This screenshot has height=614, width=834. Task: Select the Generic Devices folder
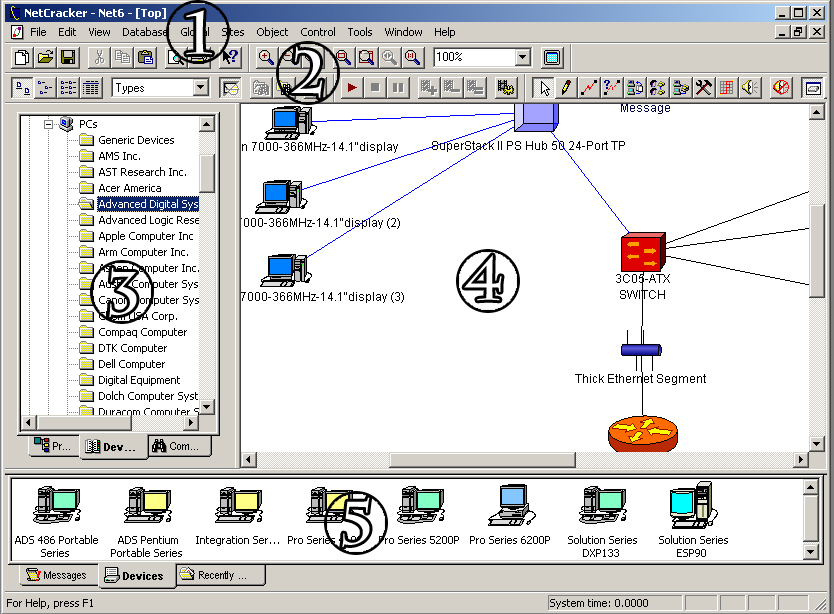136,140
